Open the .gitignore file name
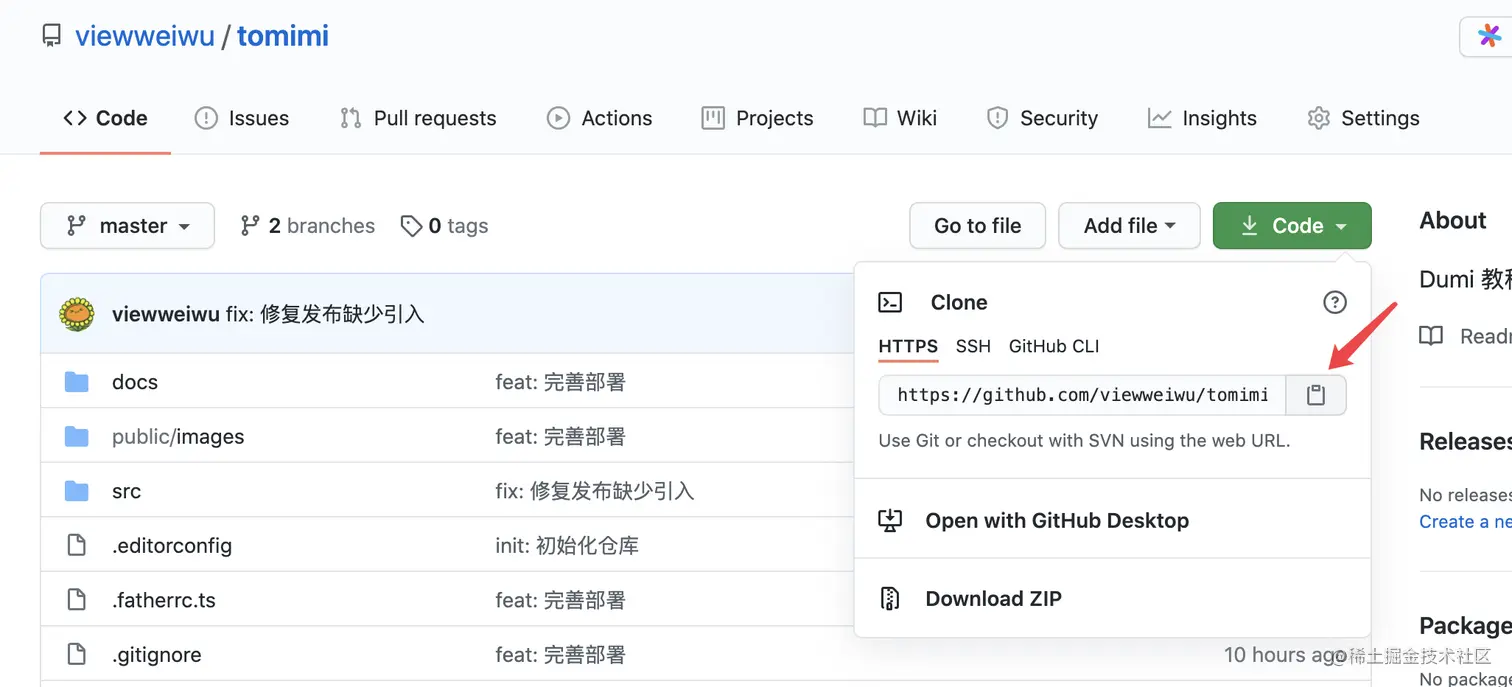The width and height of the screenshot is (1512, 687). coord(157,655)
